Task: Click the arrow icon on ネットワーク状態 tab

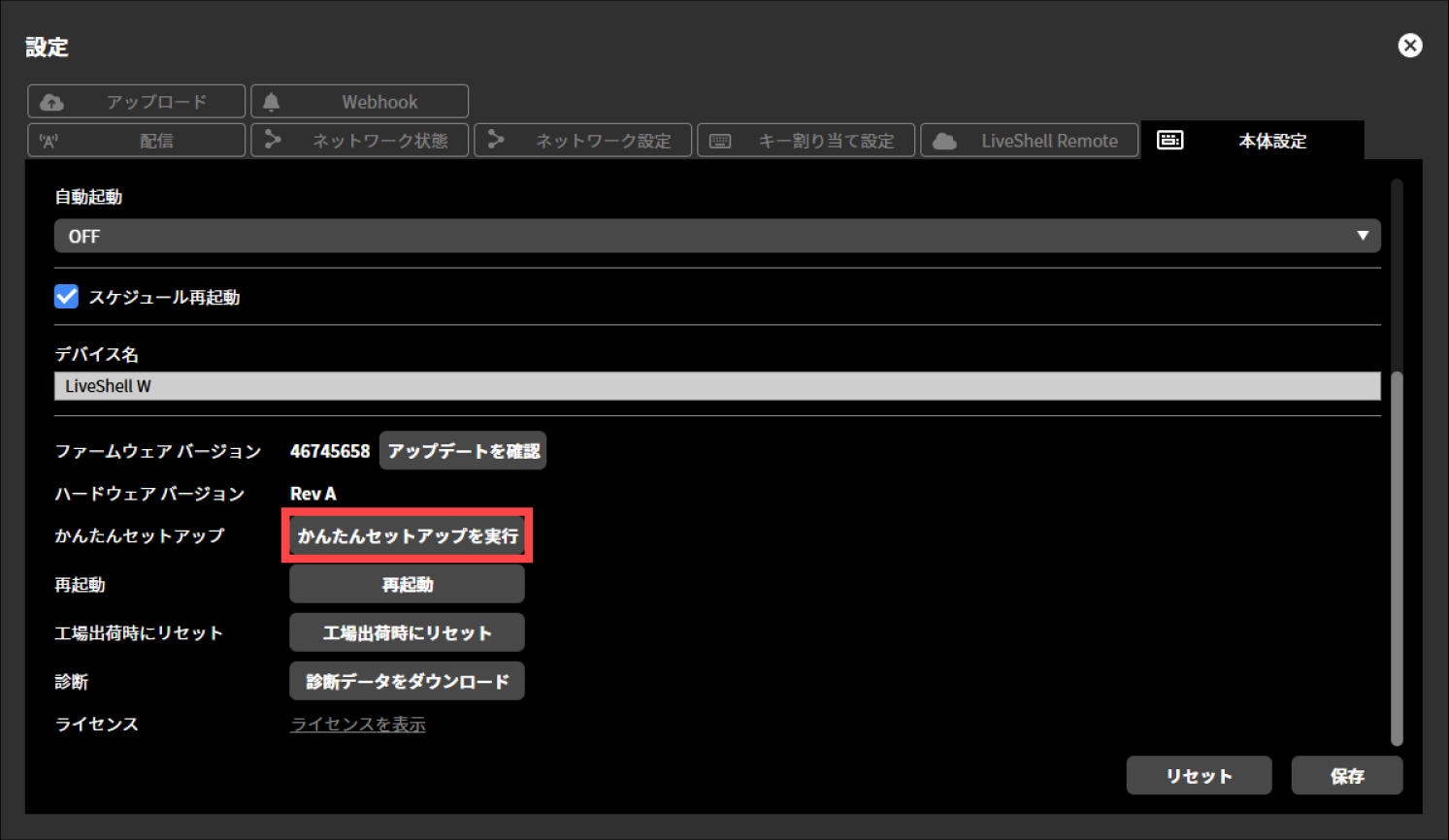Action: (x=275, y=140)
